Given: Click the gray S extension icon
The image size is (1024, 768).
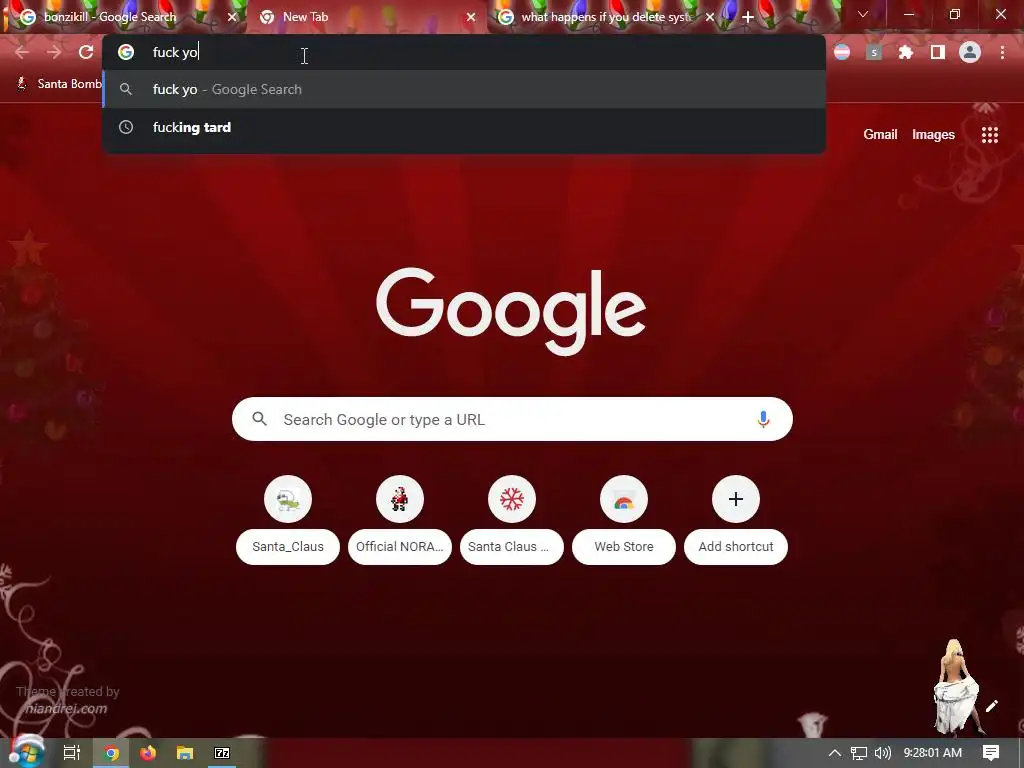Looking at the screenshot, I should [x=874, y=52].
